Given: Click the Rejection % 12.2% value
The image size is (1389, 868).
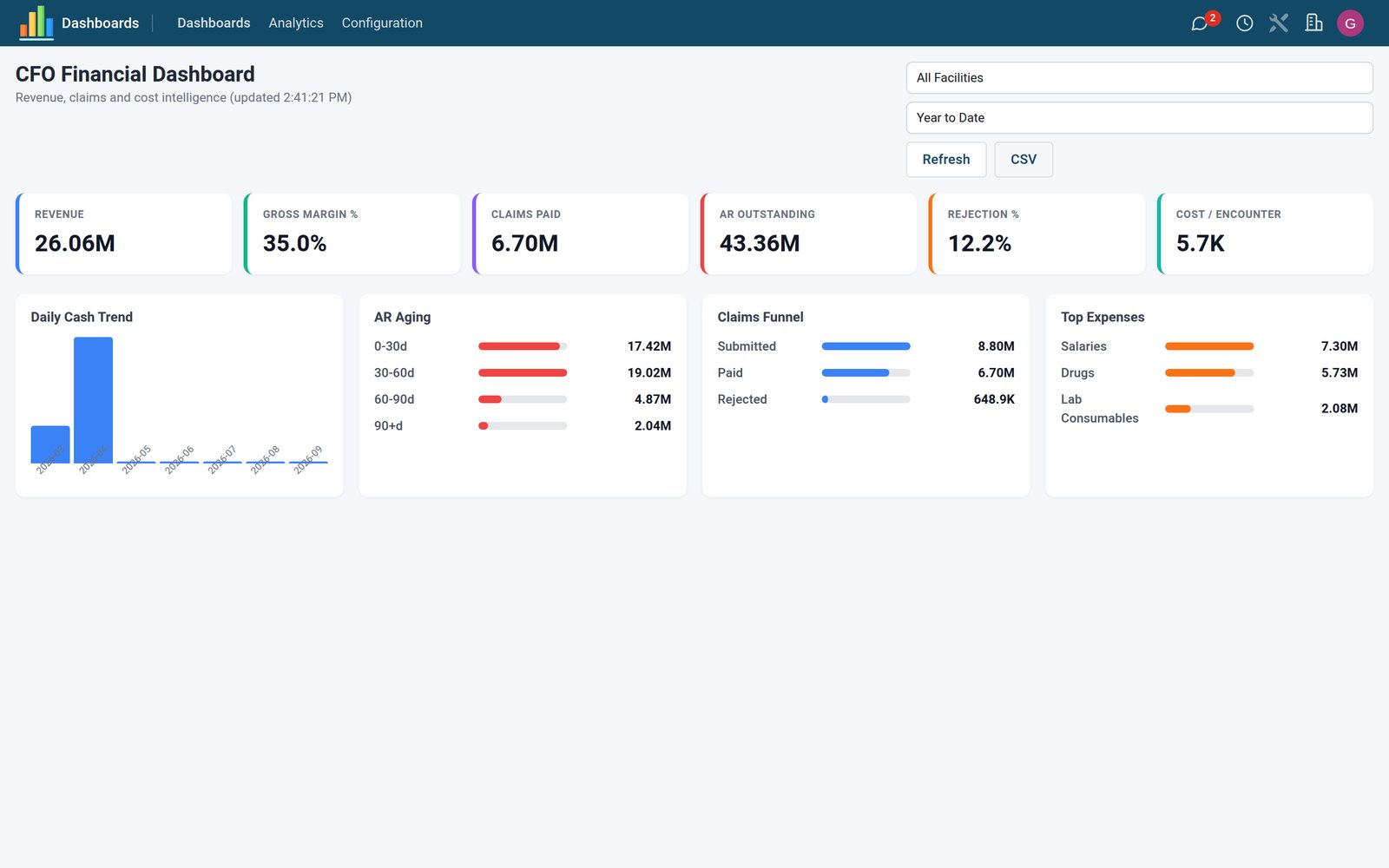Looking at the screenshot, I should click(979, 244).
